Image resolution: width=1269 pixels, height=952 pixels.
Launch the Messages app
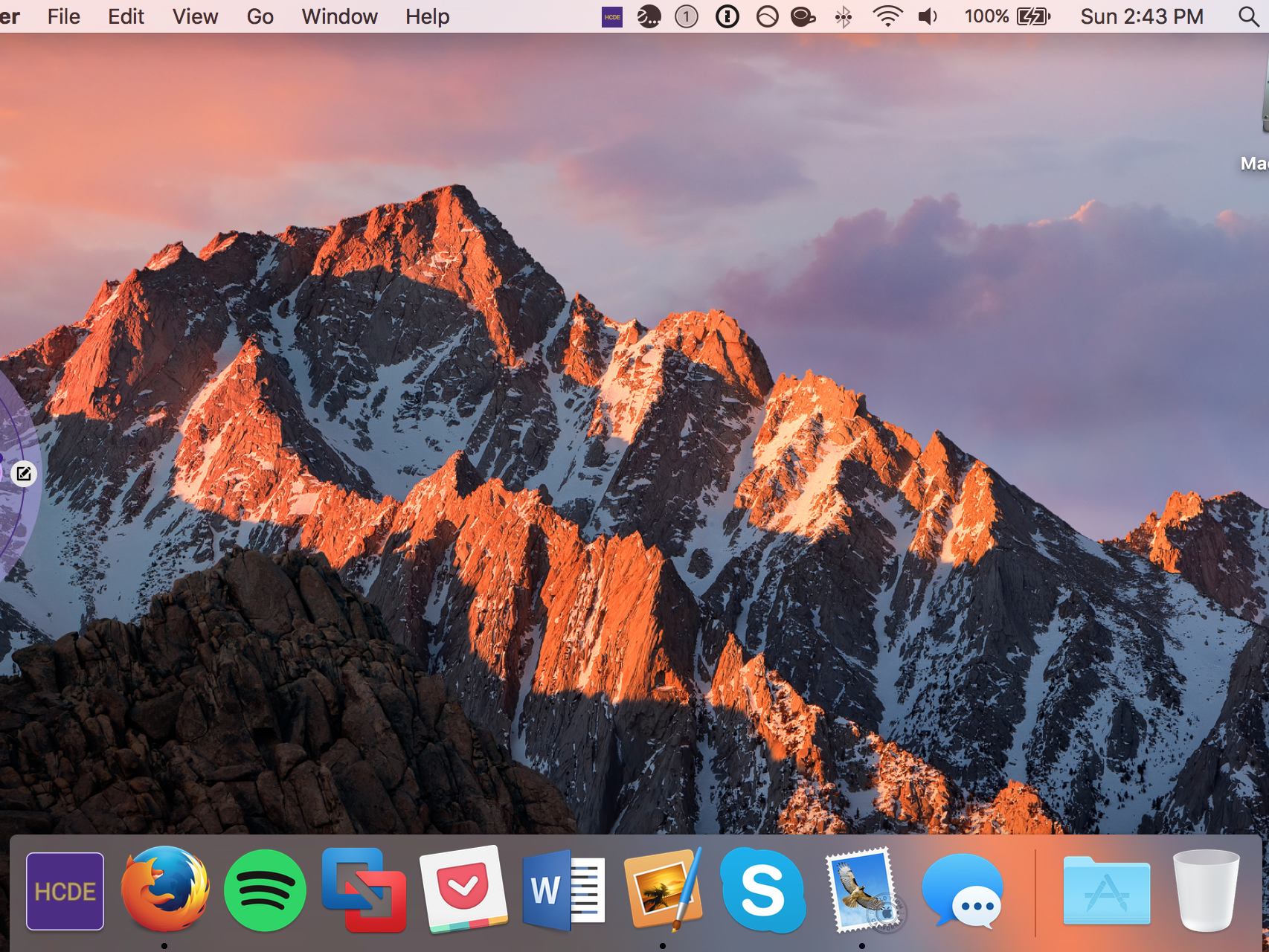(963, 890)
